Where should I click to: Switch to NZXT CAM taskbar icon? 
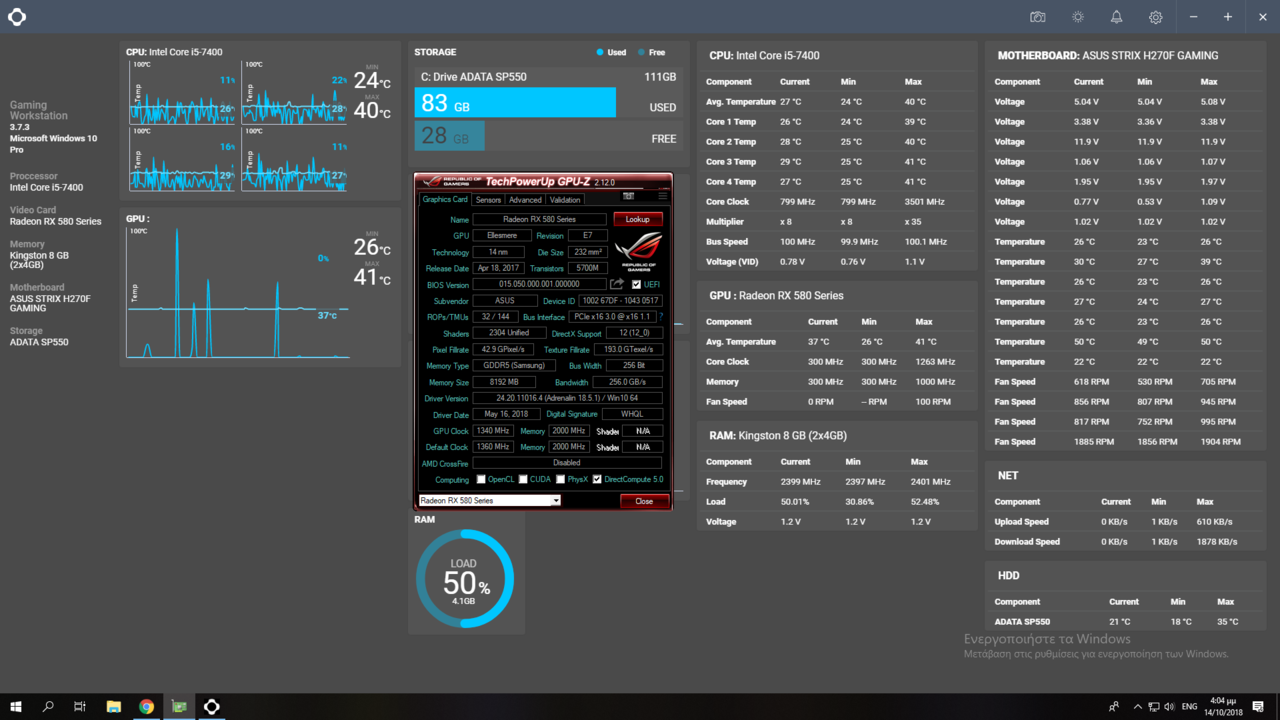(x=212, y=706)
